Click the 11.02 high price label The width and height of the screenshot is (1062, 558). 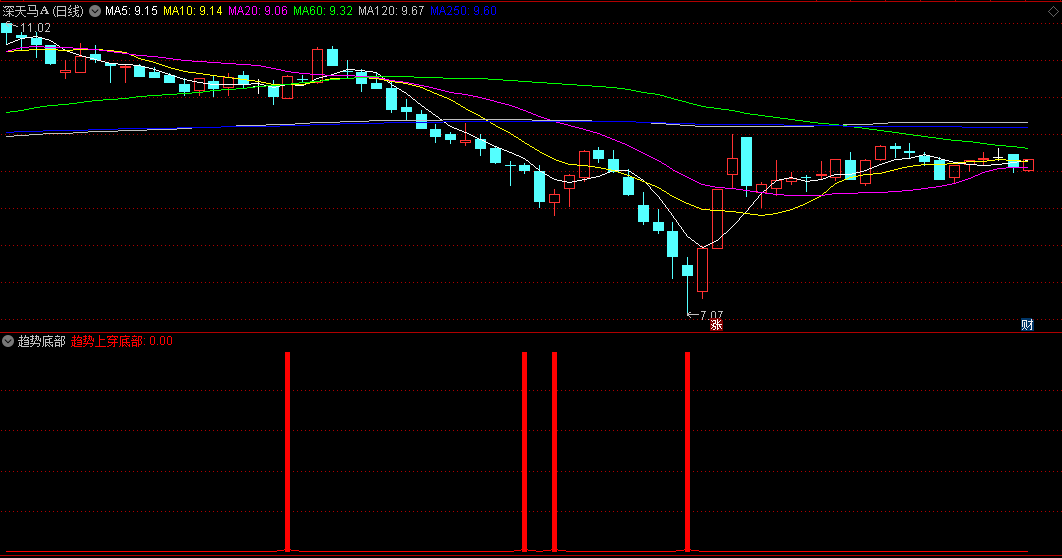point(35,28)
